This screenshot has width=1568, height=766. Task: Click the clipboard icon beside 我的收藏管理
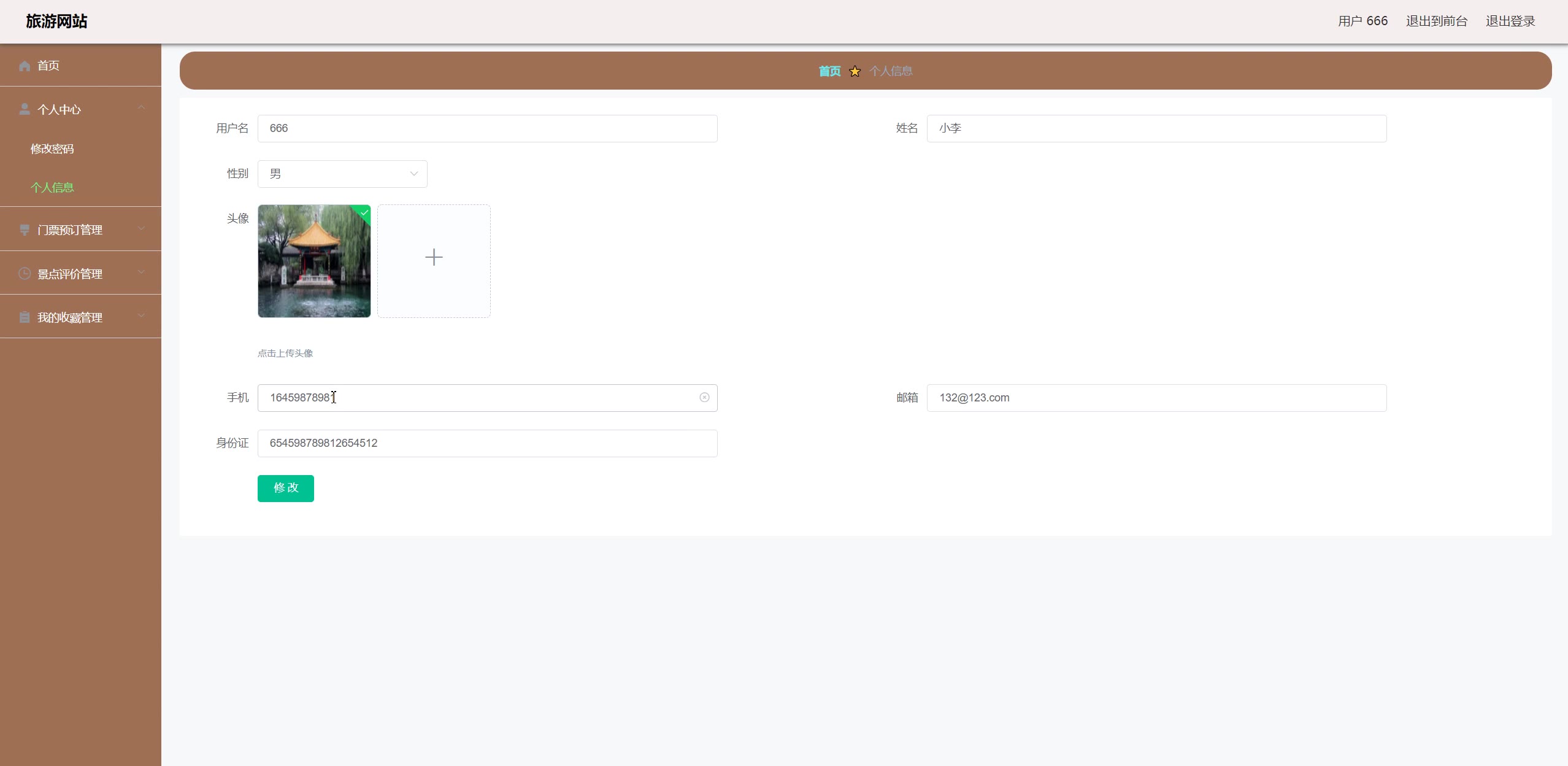[25, 317]
